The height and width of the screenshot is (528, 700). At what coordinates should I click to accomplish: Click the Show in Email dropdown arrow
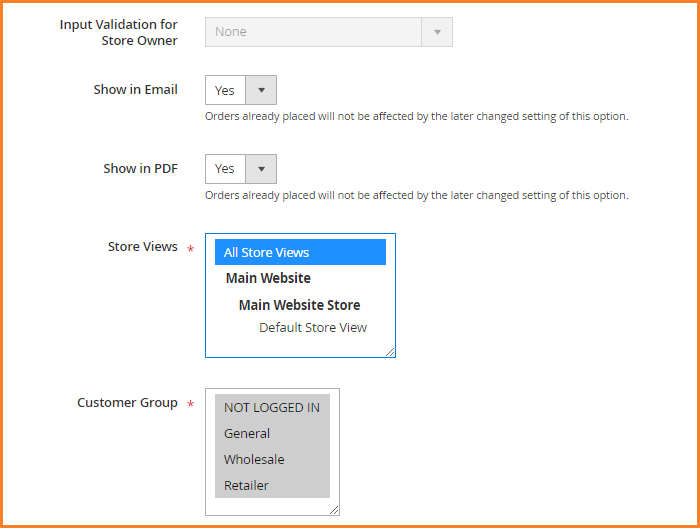(261, 90)
